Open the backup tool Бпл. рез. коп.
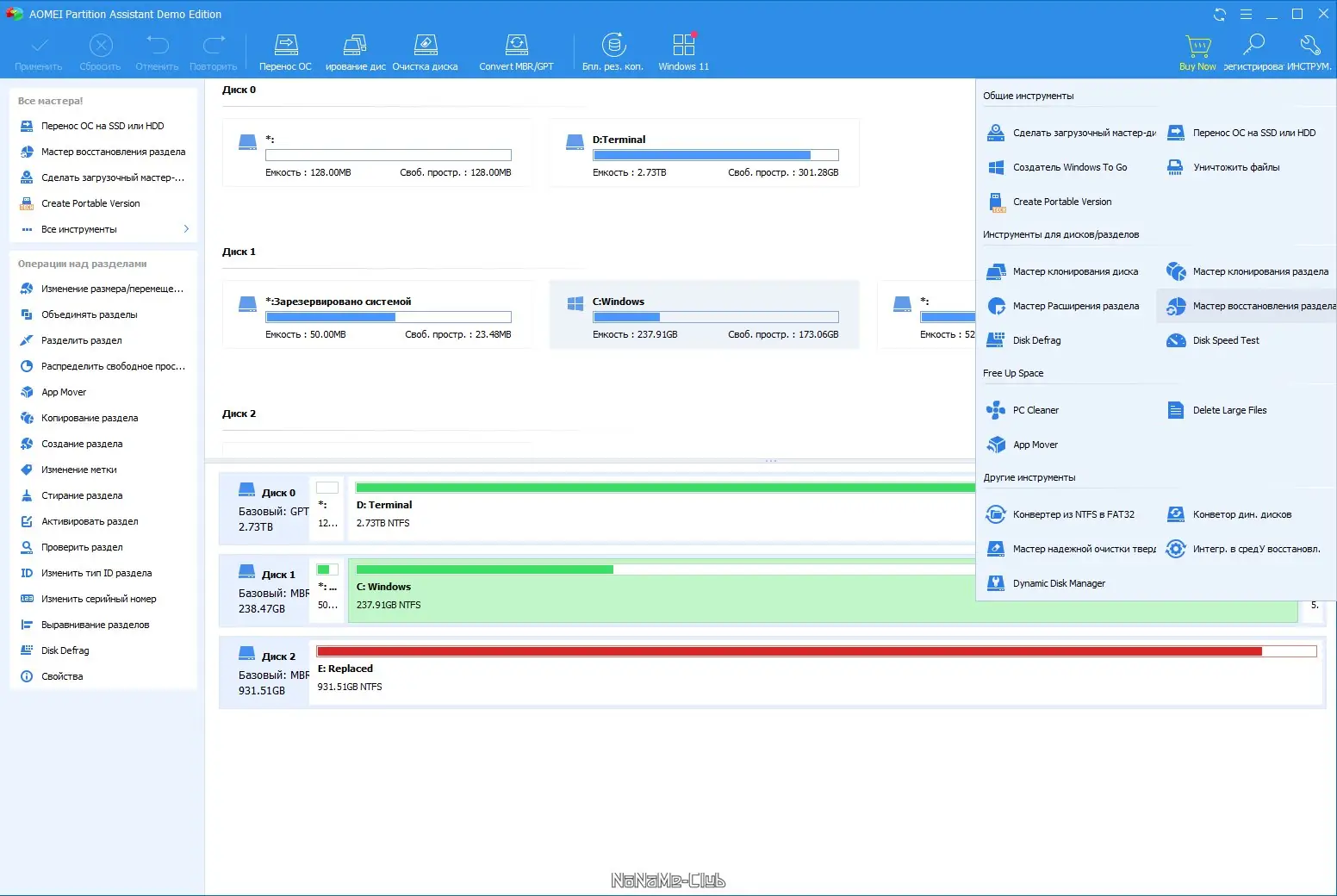Image resolution: width=1337 pixels, height=896 pixels. [x=613, y=53]
